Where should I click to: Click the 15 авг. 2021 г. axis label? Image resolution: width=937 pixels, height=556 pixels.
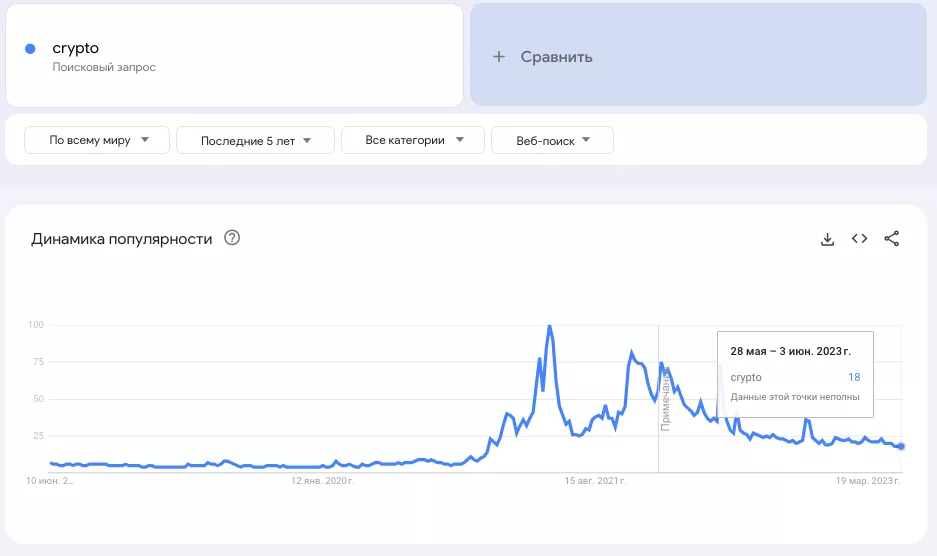(595, 481)
